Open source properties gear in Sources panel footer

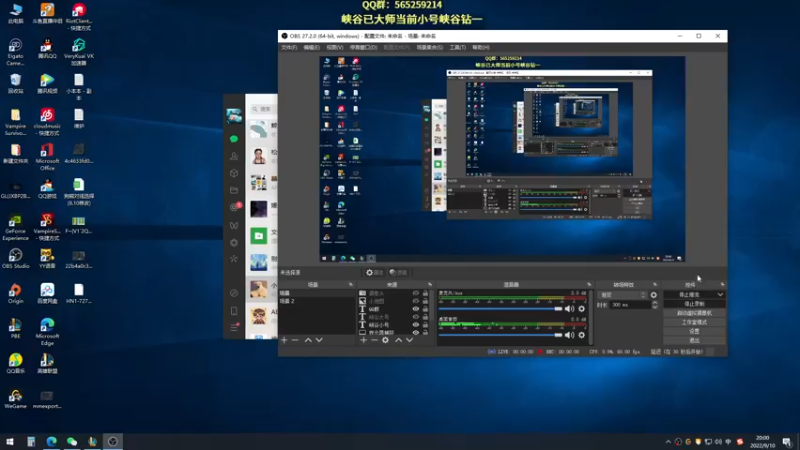[x=385, y=340]
